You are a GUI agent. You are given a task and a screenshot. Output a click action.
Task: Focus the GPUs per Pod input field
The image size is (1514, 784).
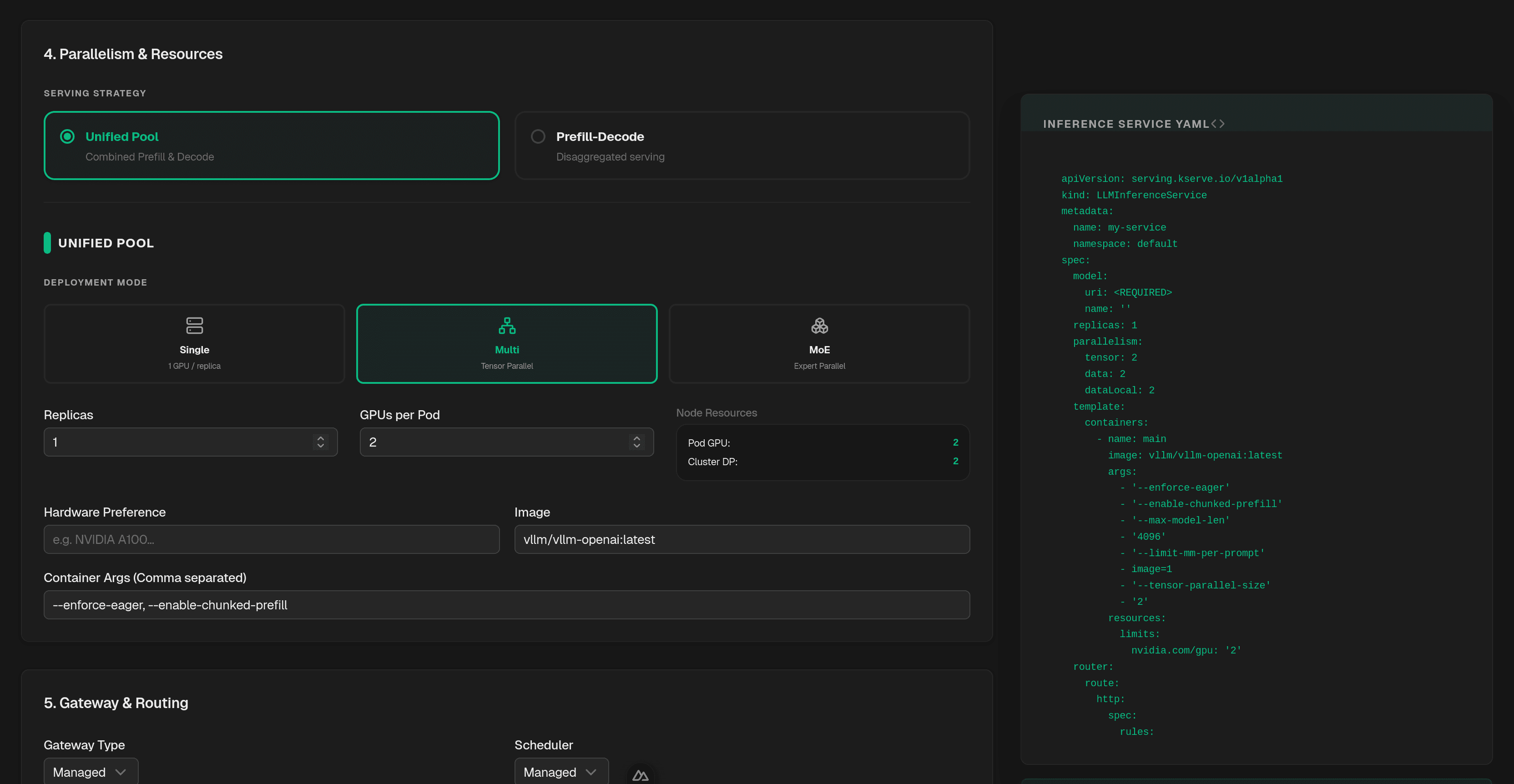coord(507,442)
